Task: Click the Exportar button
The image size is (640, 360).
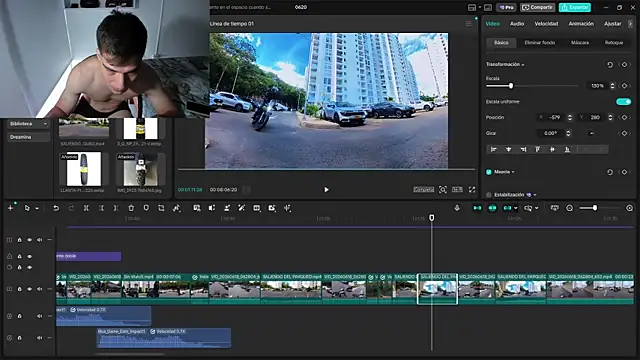Action: coord(575,7)
